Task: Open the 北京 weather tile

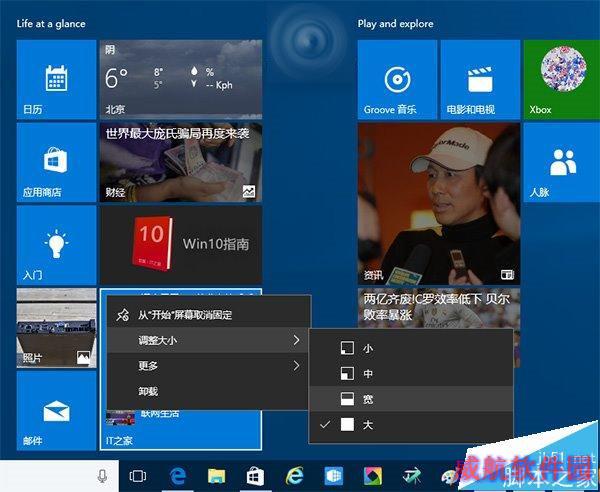Action: pos(181,80)
